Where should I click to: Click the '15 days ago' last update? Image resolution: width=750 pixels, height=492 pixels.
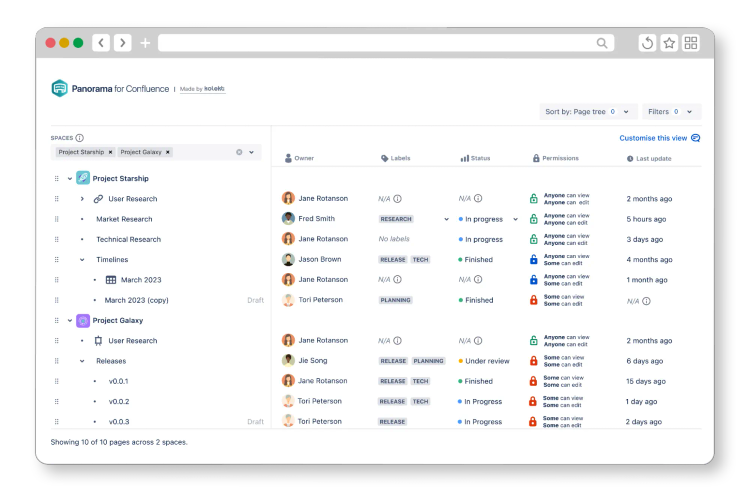(x=646, y=381)
